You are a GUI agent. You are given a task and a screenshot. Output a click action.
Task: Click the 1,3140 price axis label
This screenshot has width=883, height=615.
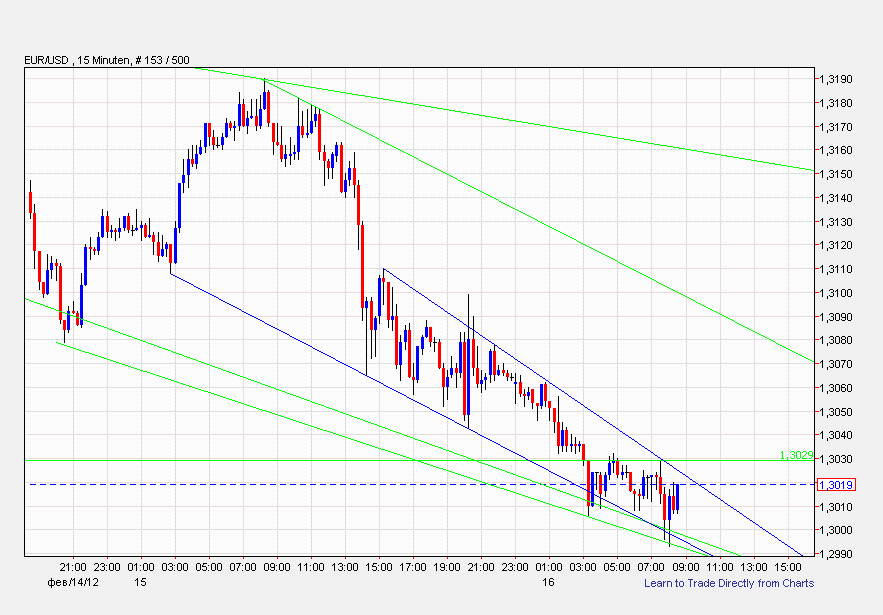tap(836, 198)
